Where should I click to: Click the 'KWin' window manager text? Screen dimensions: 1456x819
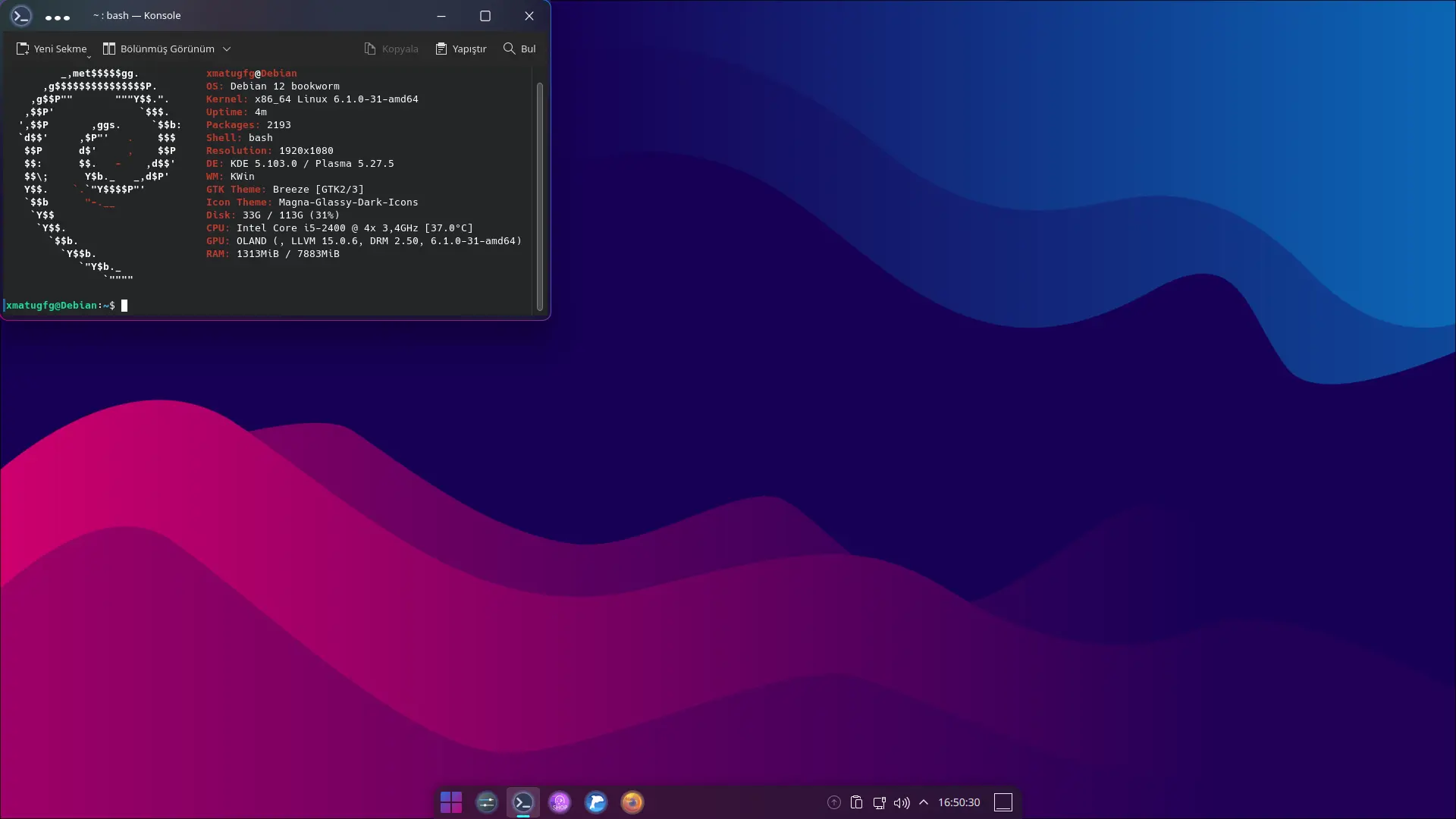[x=243, y=177]
